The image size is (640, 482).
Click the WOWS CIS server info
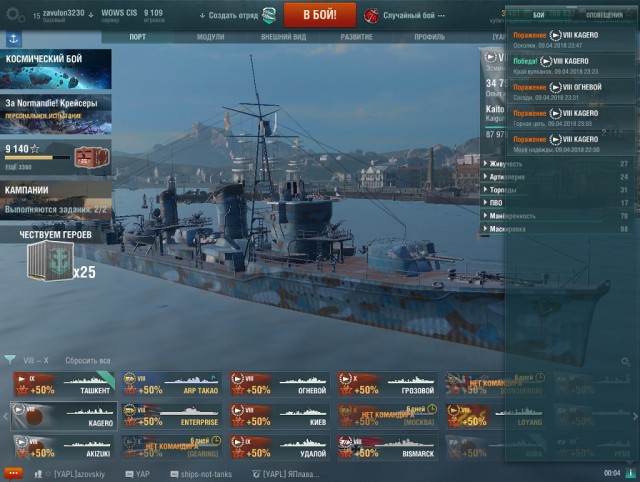(x=119, y=15)
